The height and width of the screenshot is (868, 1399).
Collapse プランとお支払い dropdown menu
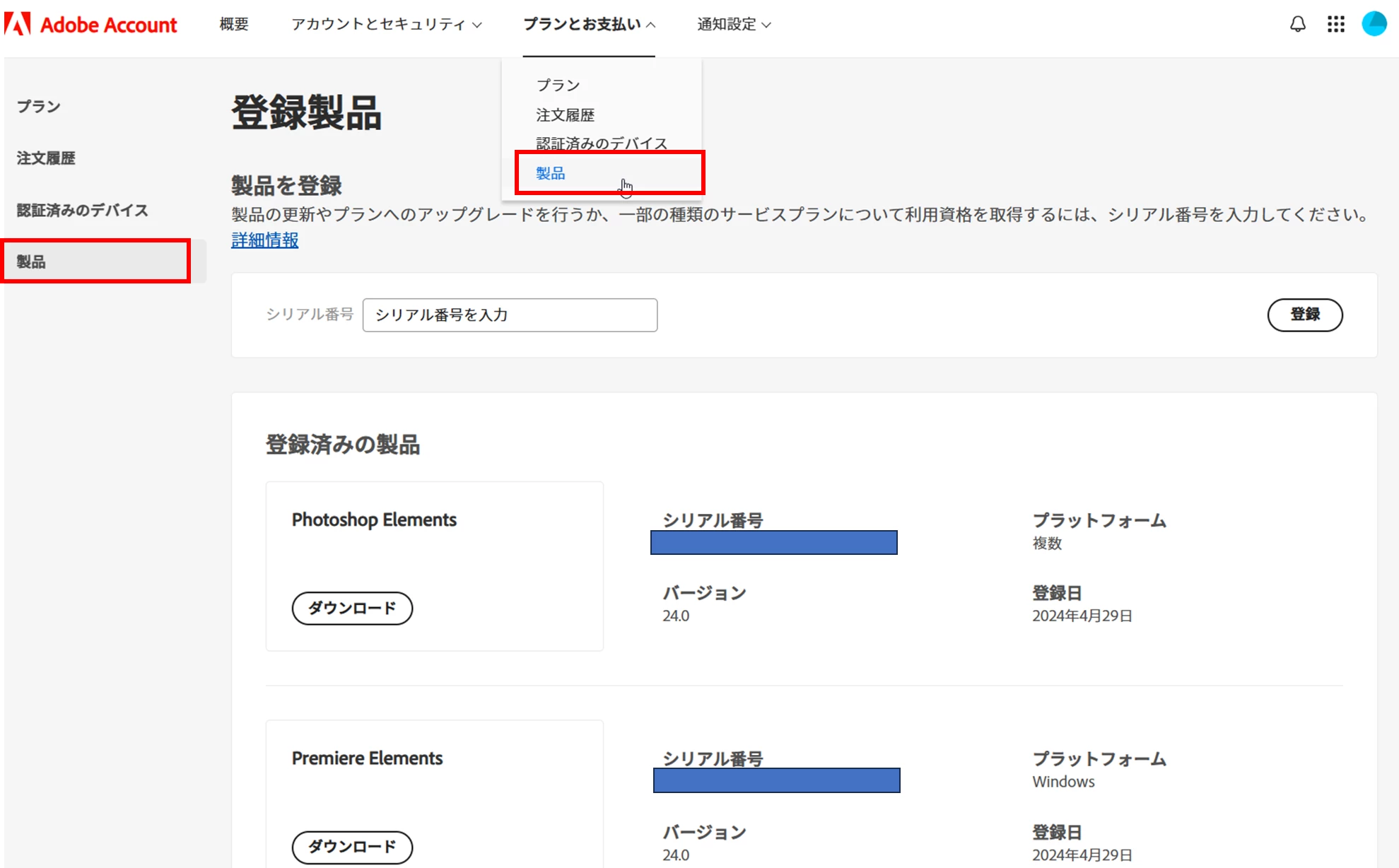(x=589, y=24)
